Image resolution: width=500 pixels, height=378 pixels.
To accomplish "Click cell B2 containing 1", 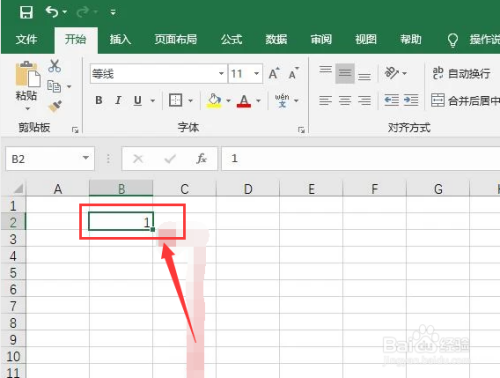I will 121,222.
